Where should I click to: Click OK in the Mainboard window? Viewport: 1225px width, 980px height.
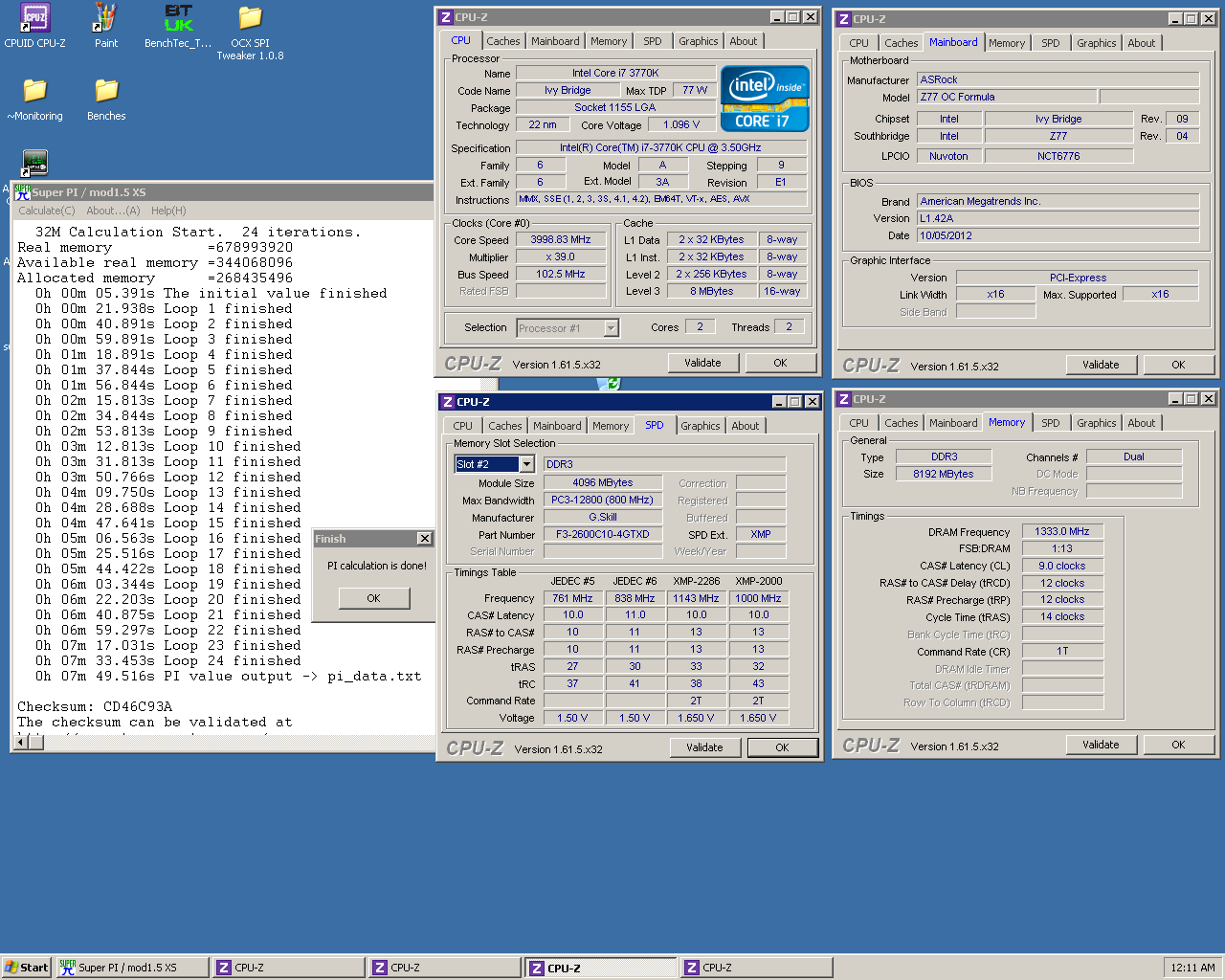click(x=1178, y=365)
